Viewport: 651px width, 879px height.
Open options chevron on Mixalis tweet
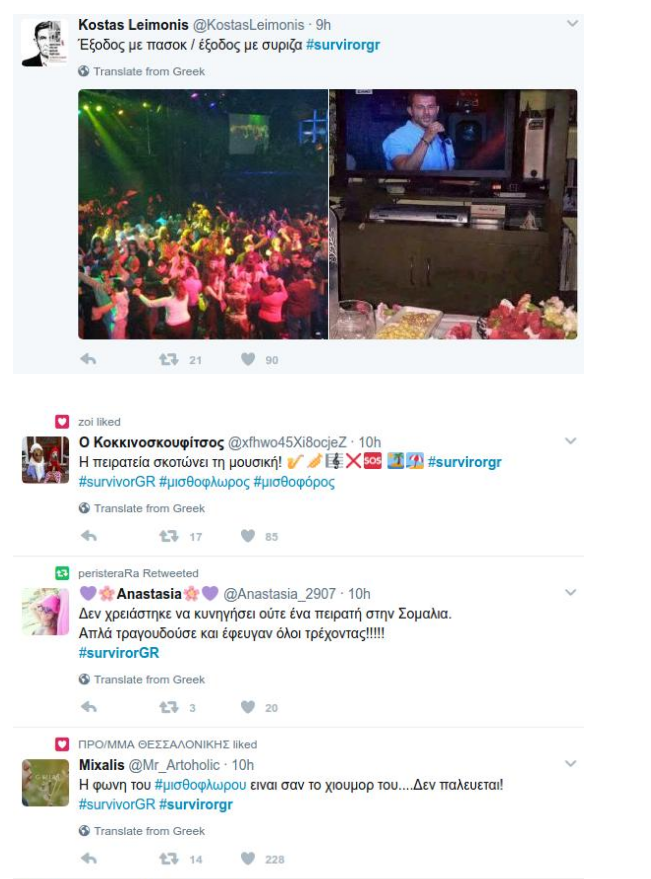coord(571,764)
